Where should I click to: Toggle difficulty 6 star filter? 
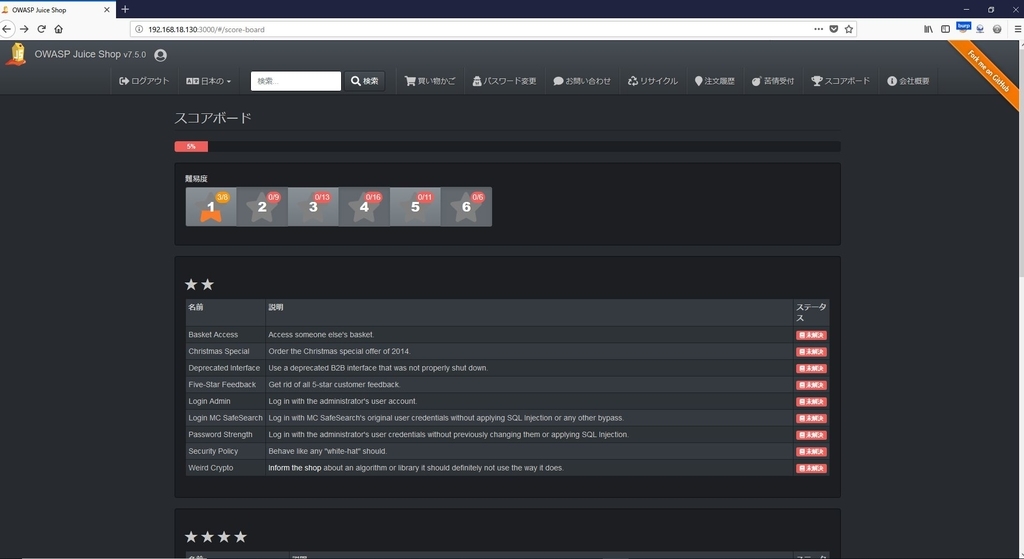[466, 206]
